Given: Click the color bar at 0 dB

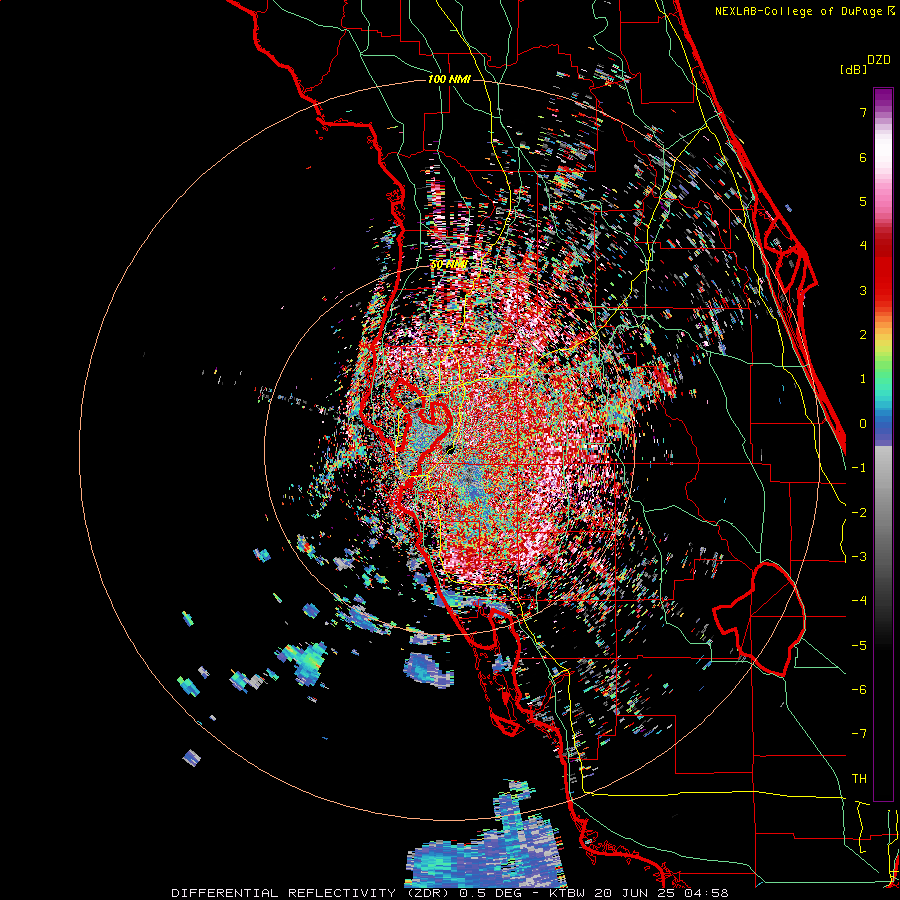Looking at the screenshot, I should (x=883, y=424).
